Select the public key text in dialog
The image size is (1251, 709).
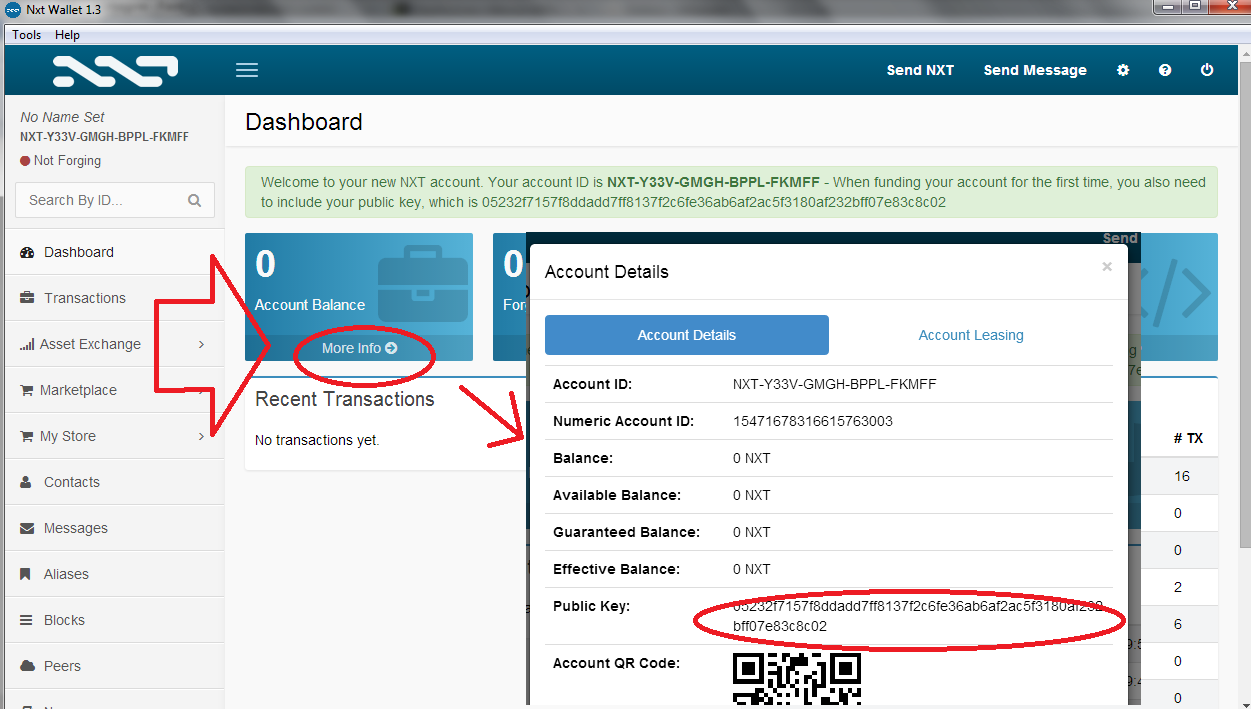point(918,616)
